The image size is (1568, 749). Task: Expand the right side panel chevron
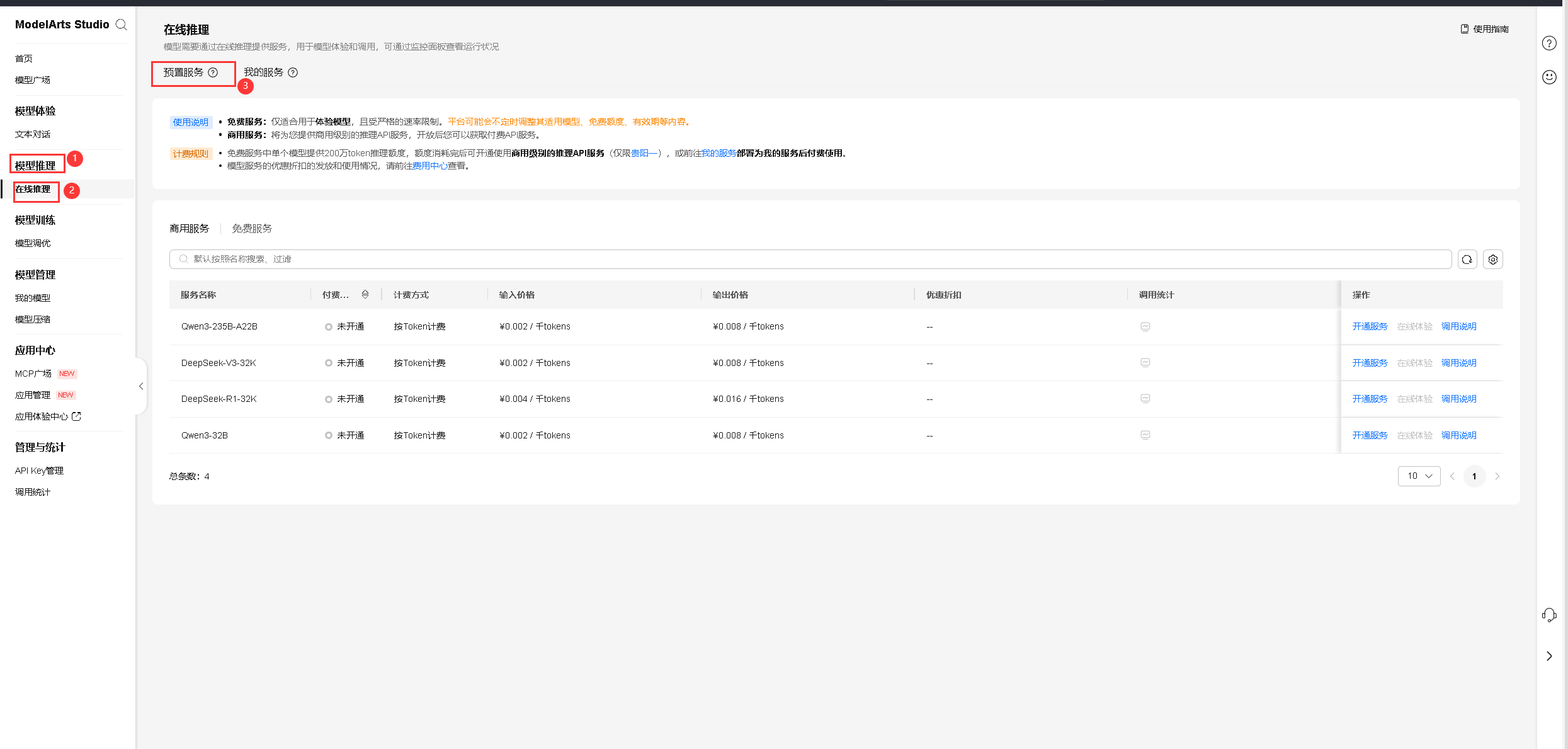pyautogui.click(x=1548, y=656)
